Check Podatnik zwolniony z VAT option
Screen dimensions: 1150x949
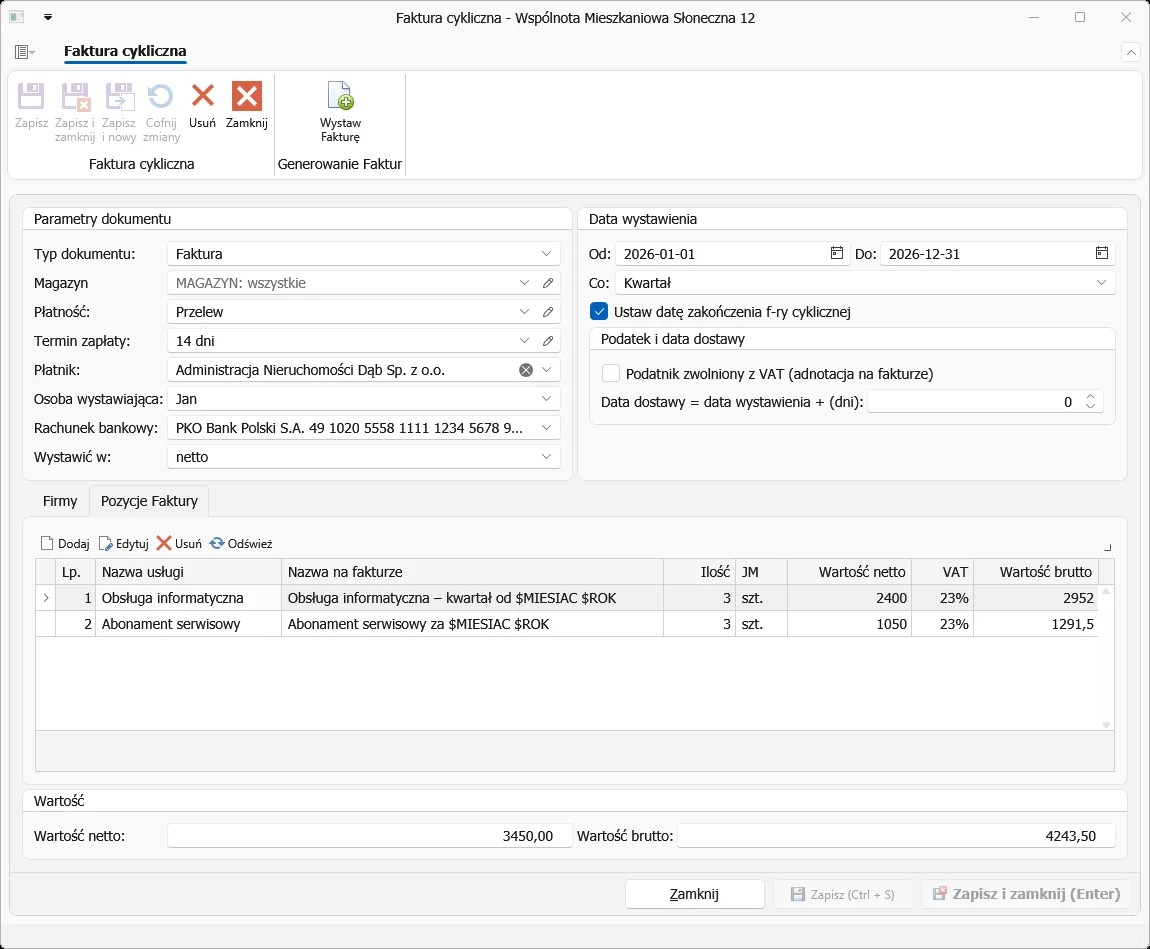pos(611,374)
